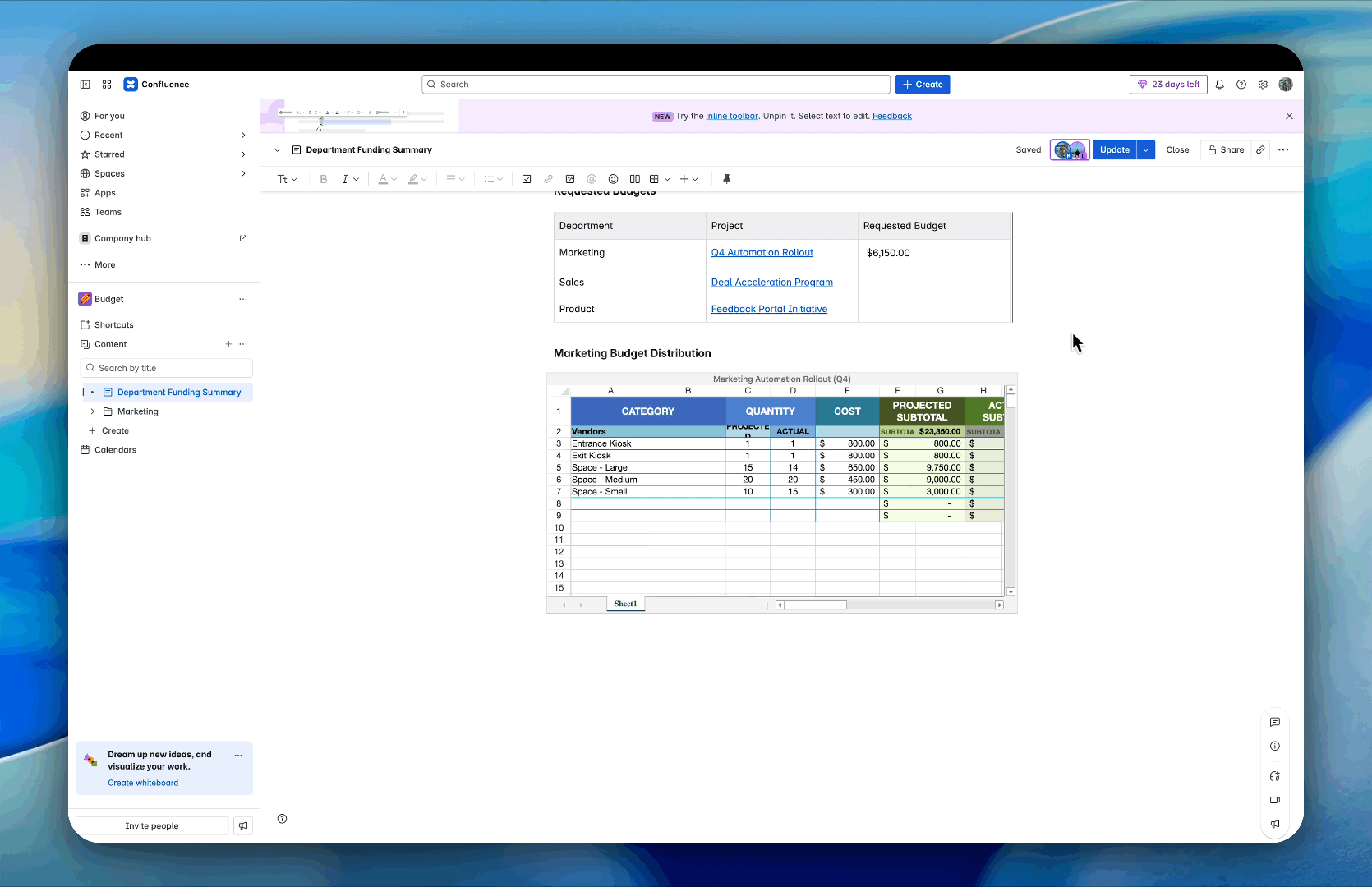
Task: Collapse the sidebar with the panel icon
Action: pos(85,85)
